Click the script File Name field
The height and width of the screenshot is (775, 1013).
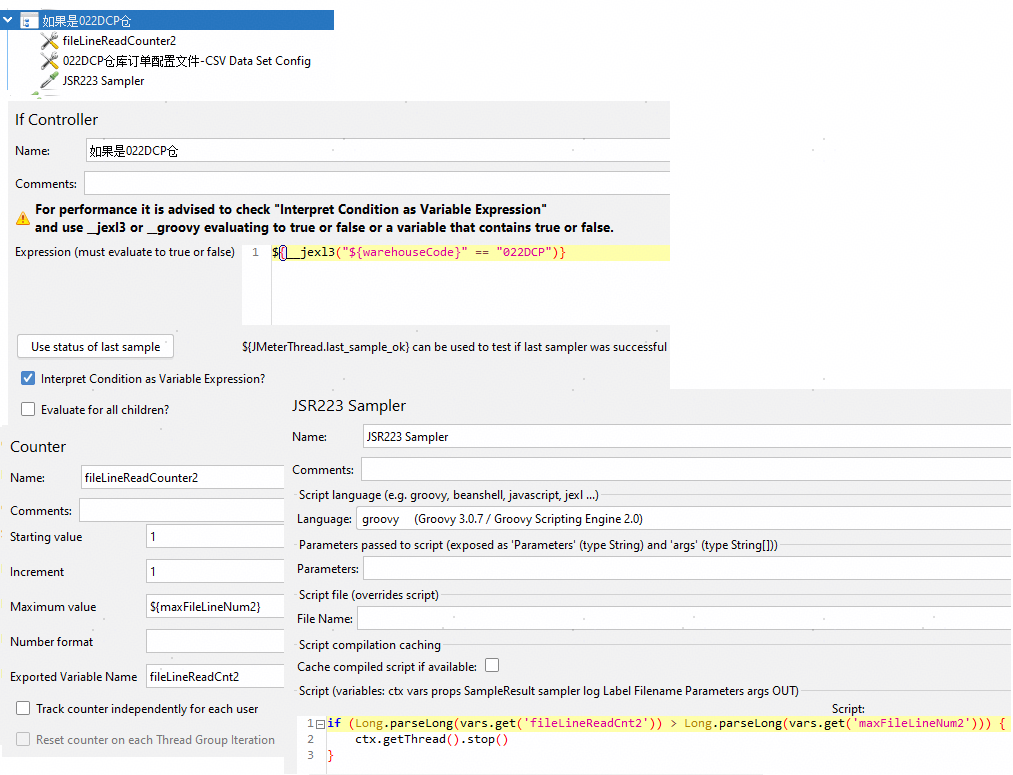coord(684,619)
